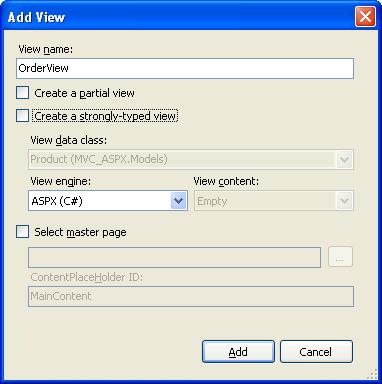This screenshot has width=382, height=384.
Task: Open the Product (MVC_ASPX.Models) class combo box
Action: click(x=191, y=159)
